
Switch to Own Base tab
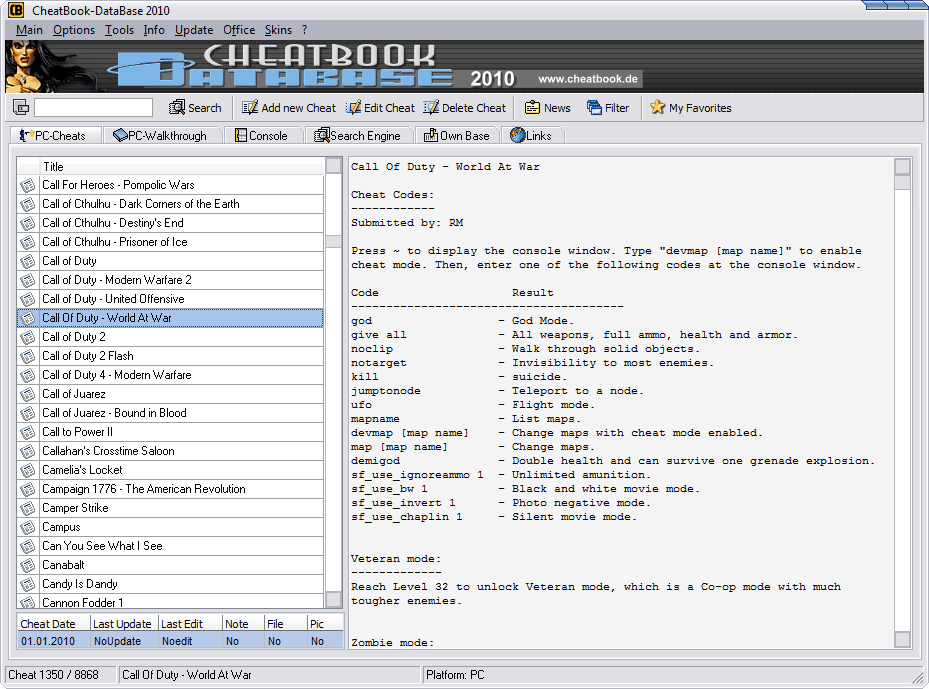457,136
